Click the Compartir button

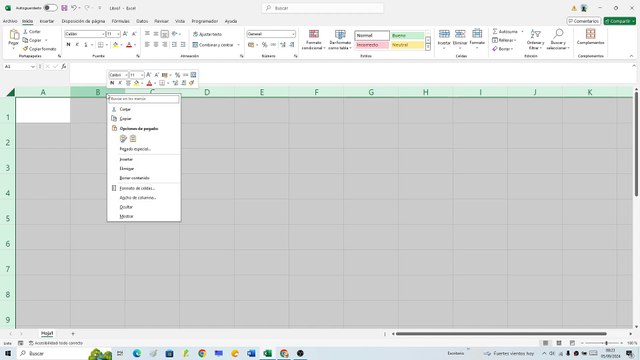620,21
